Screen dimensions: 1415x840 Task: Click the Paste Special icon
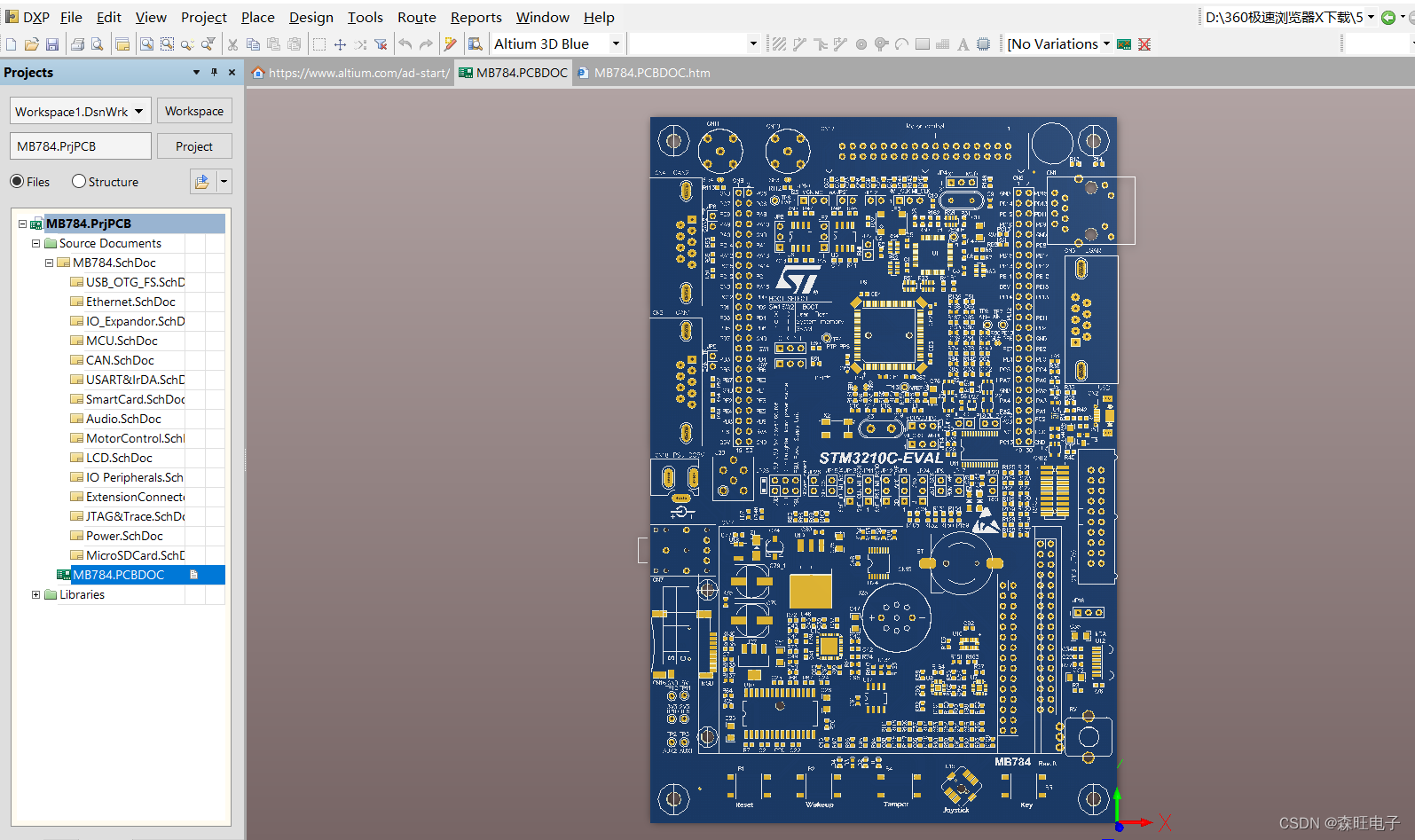pos(294,44)
